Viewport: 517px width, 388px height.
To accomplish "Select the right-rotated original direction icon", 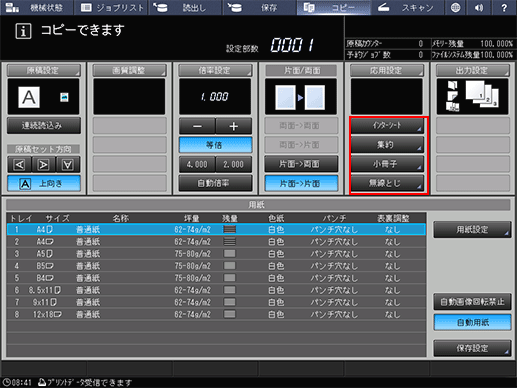I will (x=44, y=164).
